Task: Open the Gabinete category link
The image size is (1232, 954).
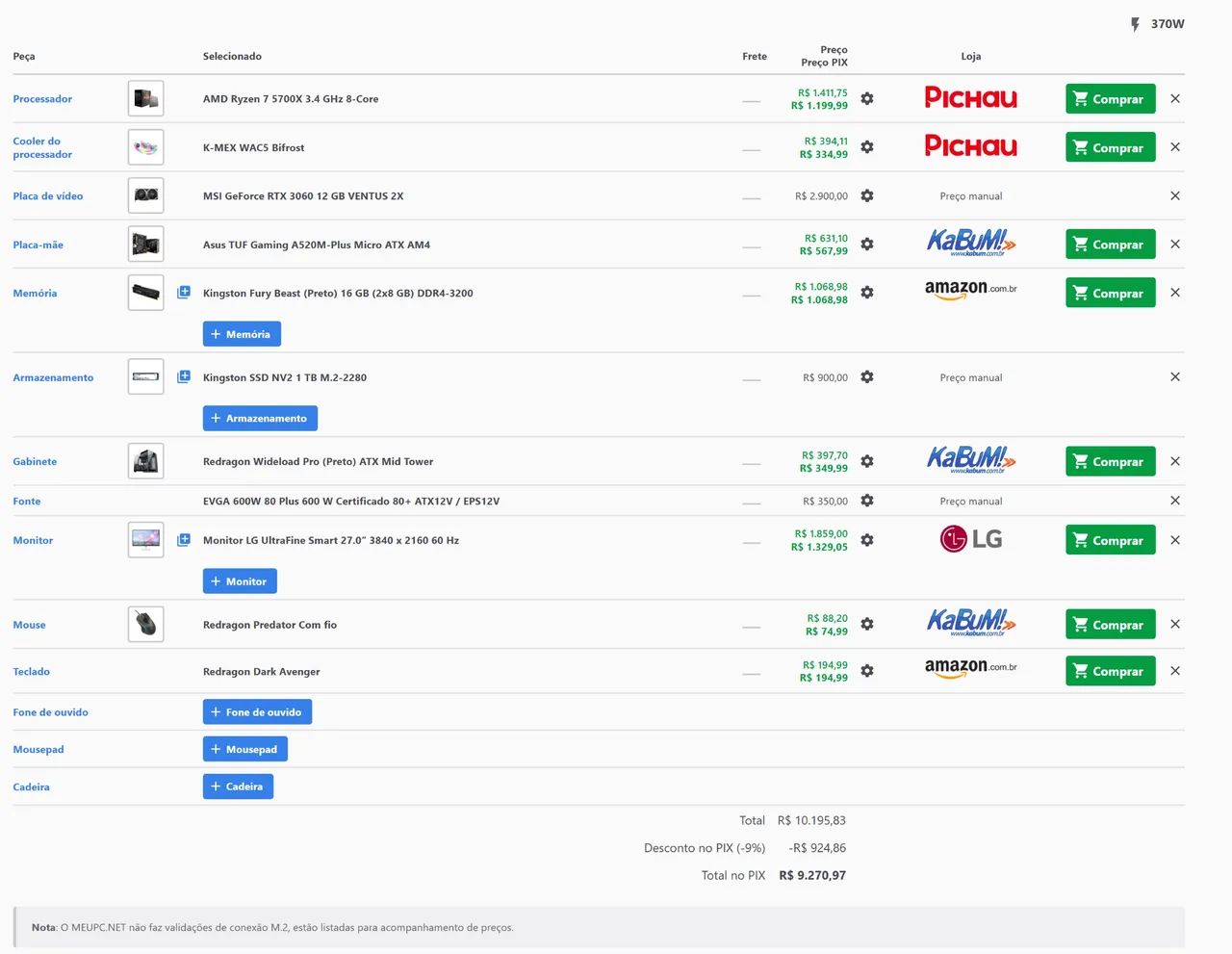Action: (x=35, y=462)
